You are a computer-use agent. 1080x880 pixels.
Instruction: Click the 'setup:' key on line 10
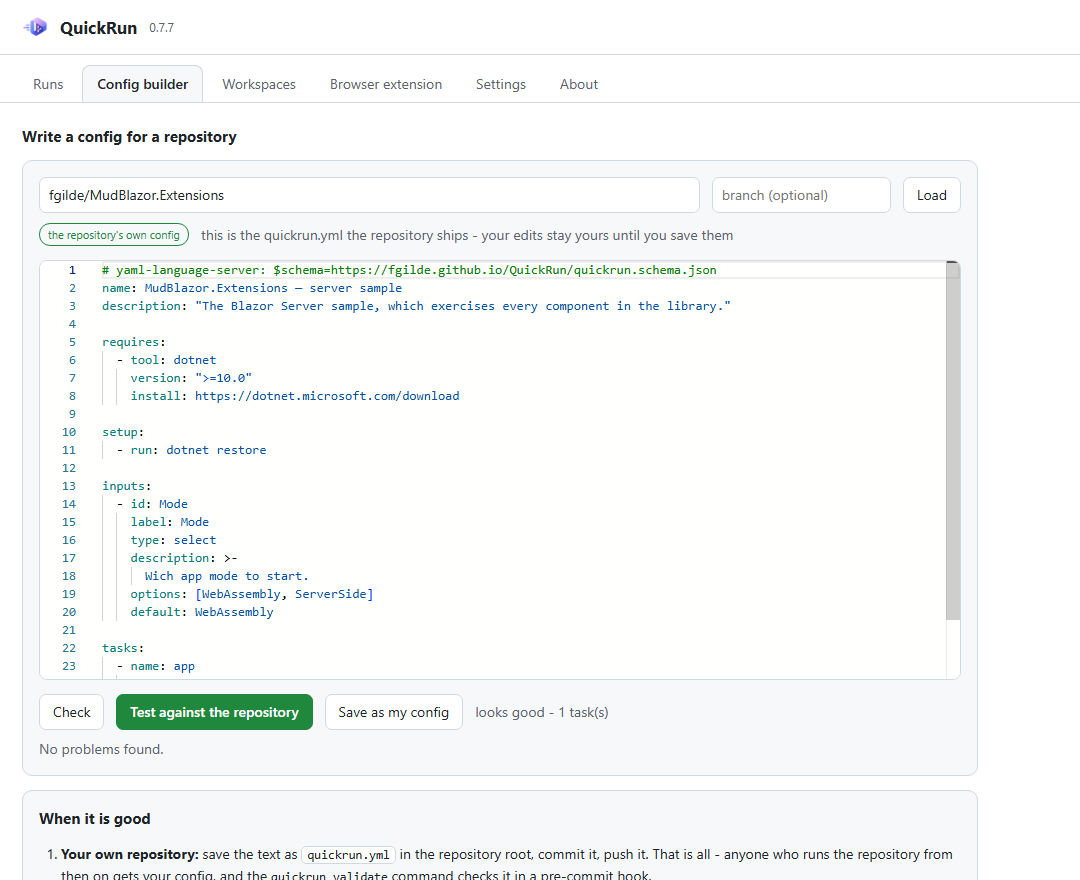(x=123, y=432)
